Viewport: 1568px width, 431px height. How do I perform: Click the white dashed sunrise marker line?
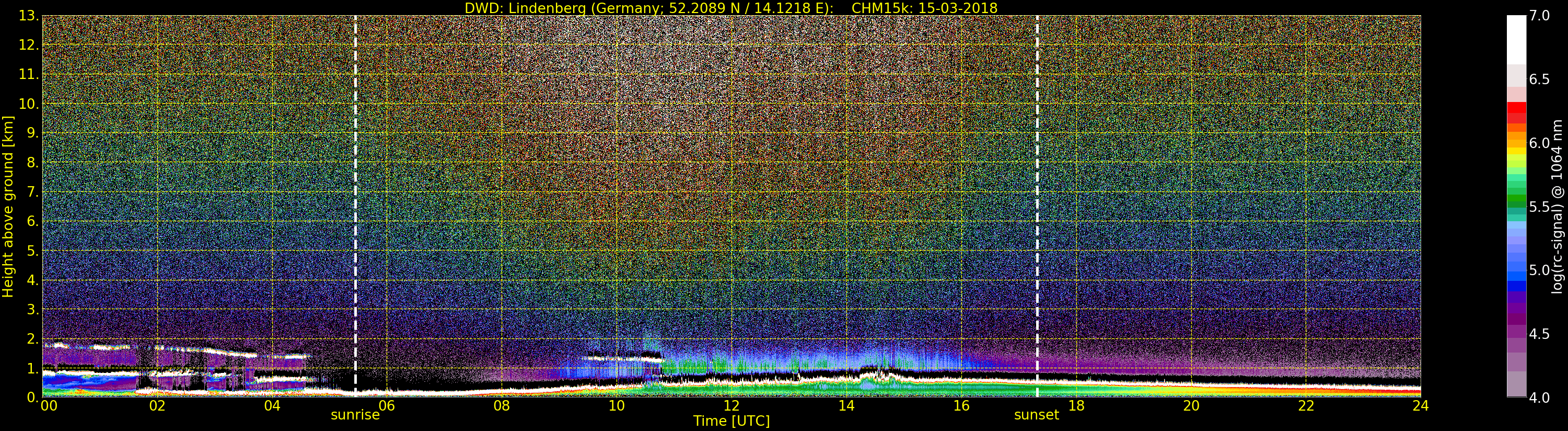tap(355, 206)
